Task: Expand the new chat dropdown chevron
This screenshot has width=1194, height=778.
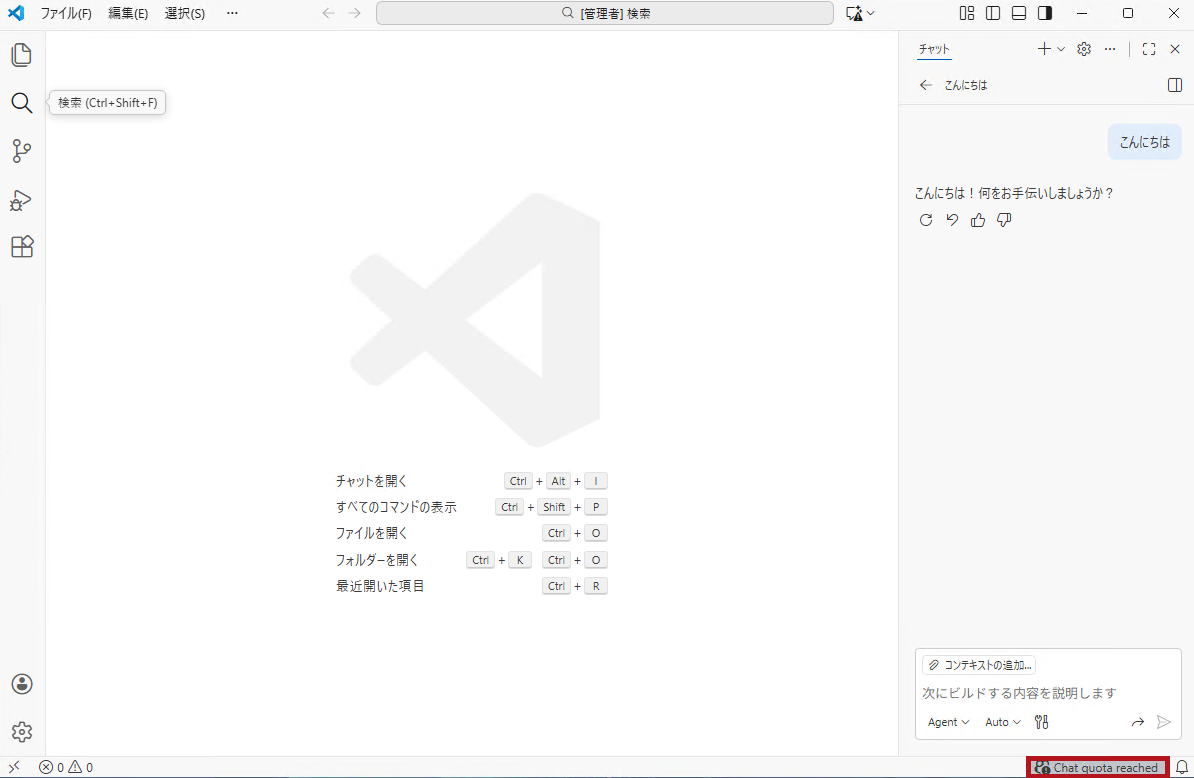Action: pos(1061,49)
